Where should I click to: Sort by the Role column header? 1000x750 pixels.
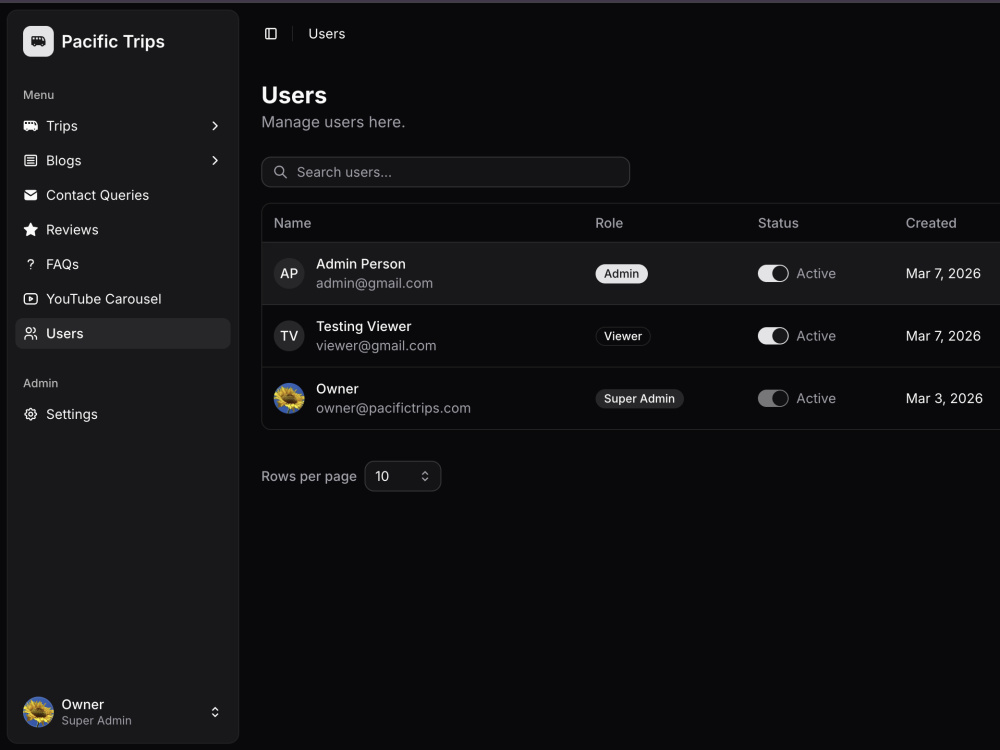609,223
